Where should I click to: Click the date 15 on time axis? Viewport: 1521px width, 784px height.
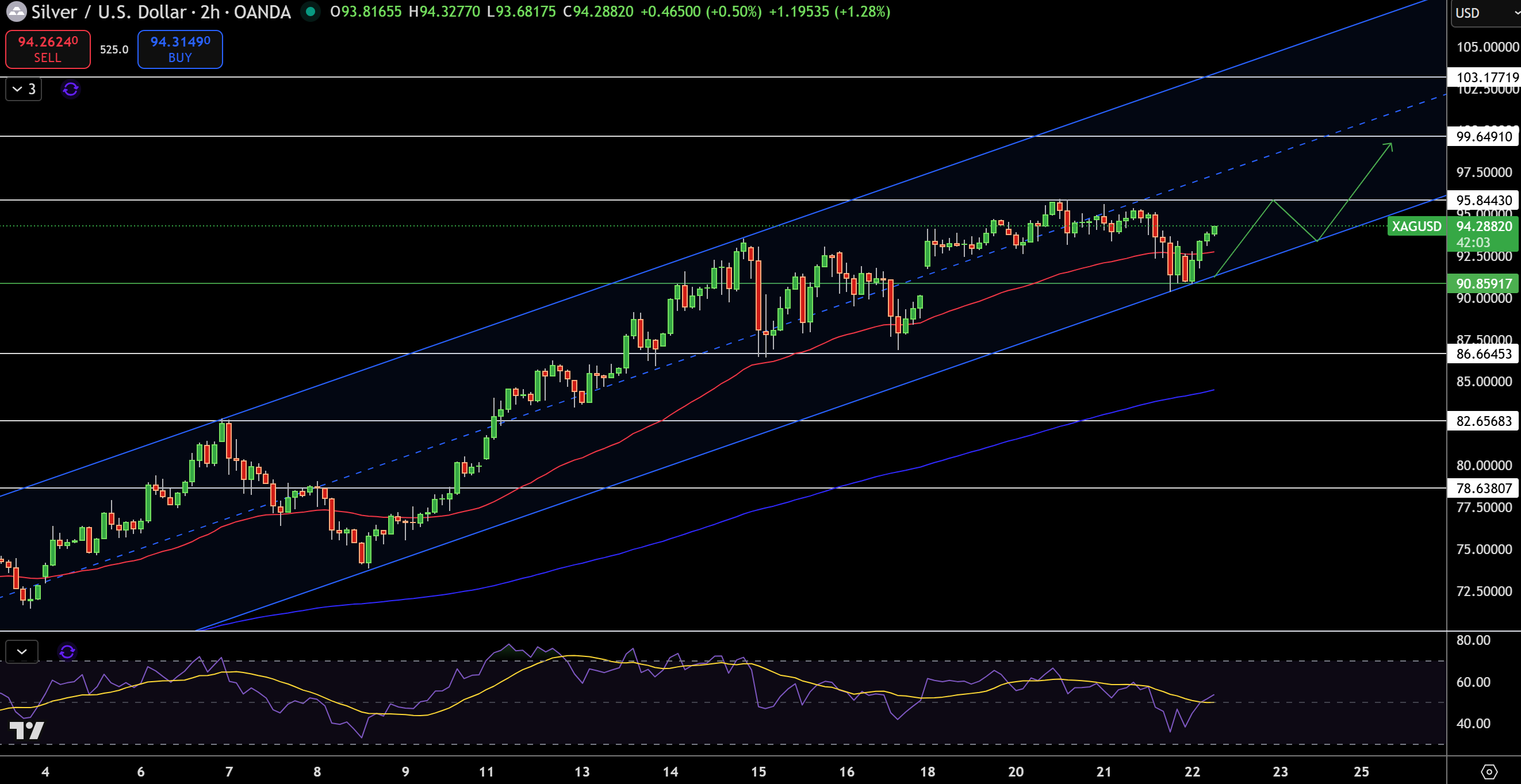tap(758, 771)
